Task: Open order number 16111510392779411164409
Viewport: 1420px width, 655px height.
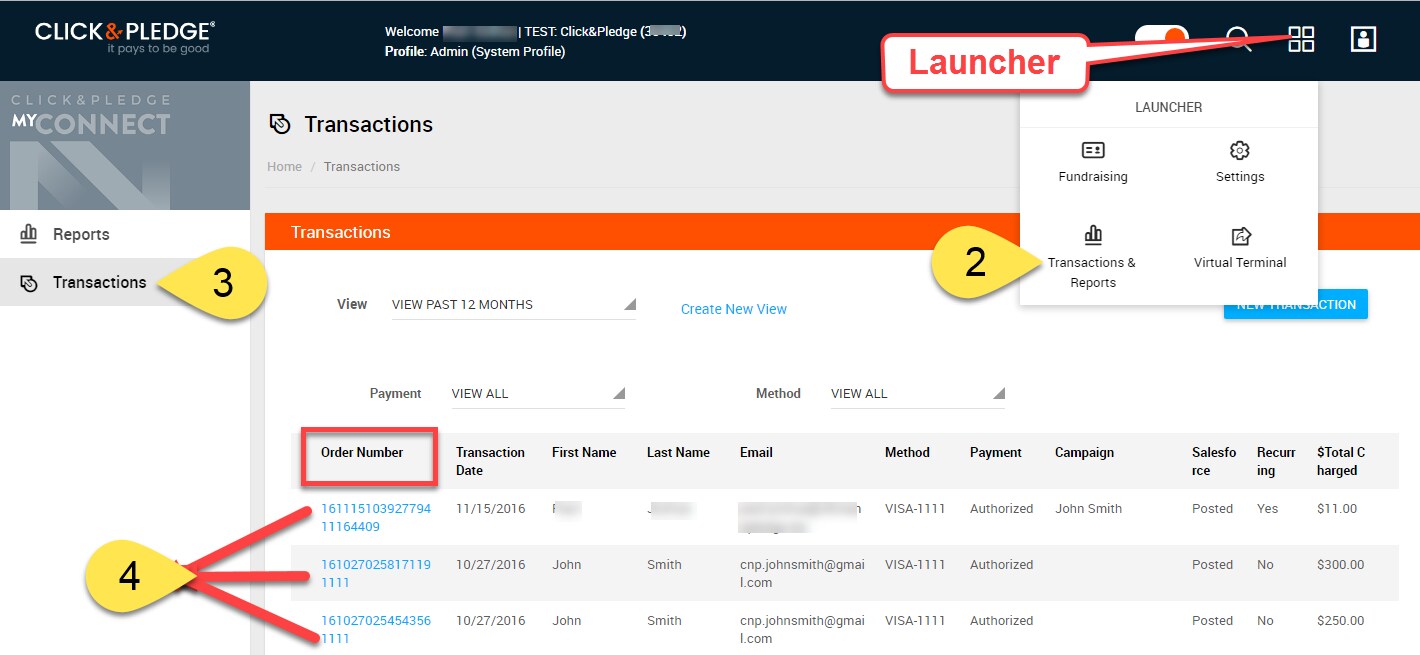Action: click(x=376, y=518)
